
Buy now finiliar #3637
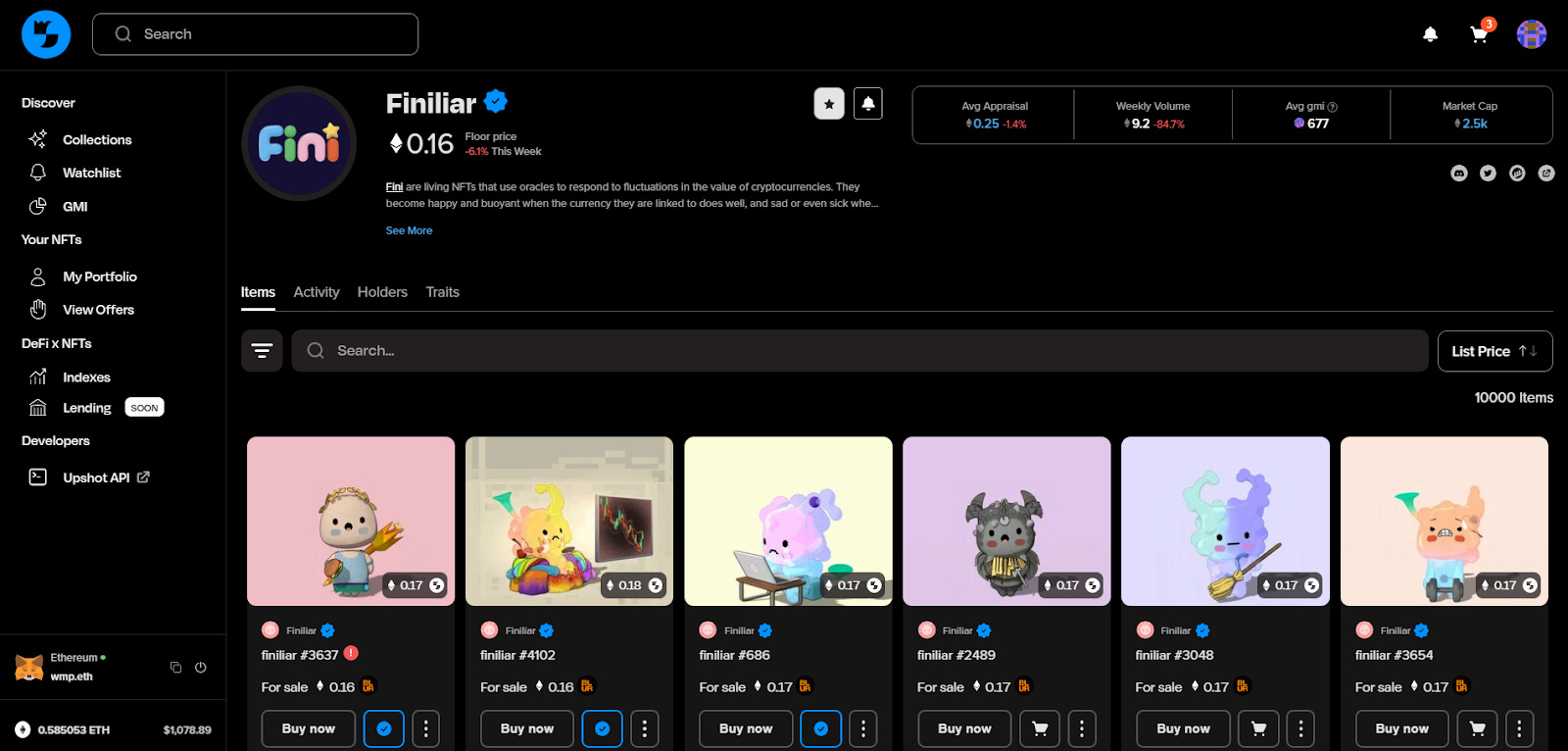pyautogui.click(x=309, y=729)
